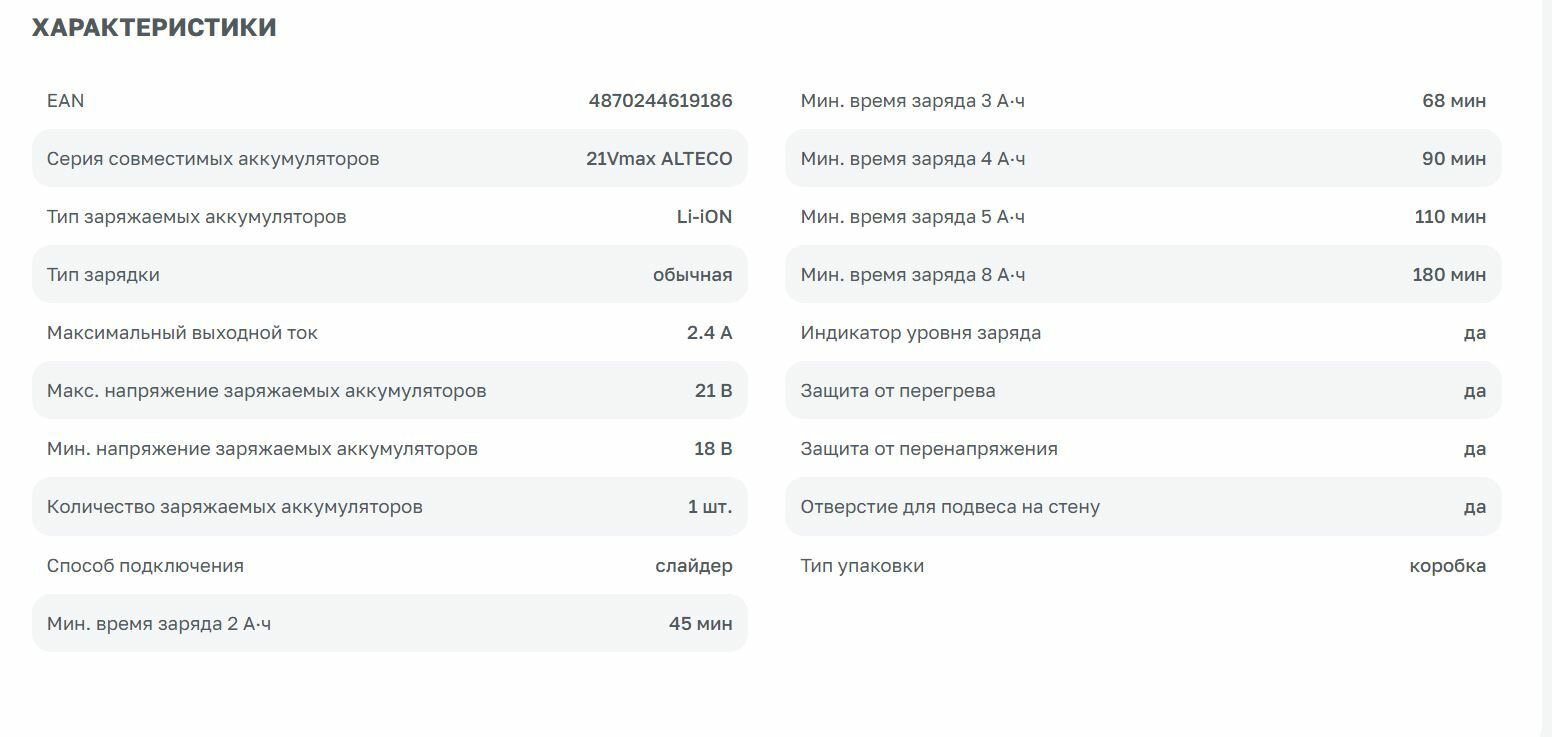Select the 21Vmax ALTECO series value
1552x737 pixels.
[659, 159]
